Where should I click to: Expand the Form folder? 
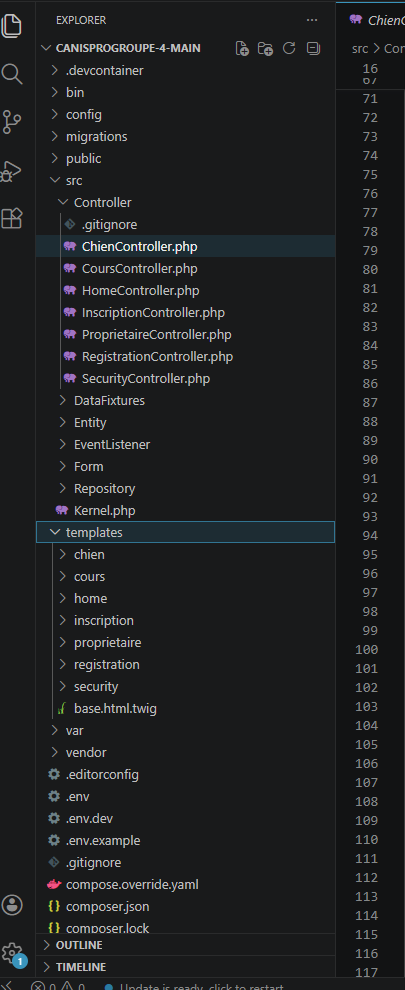click(186, 467)
